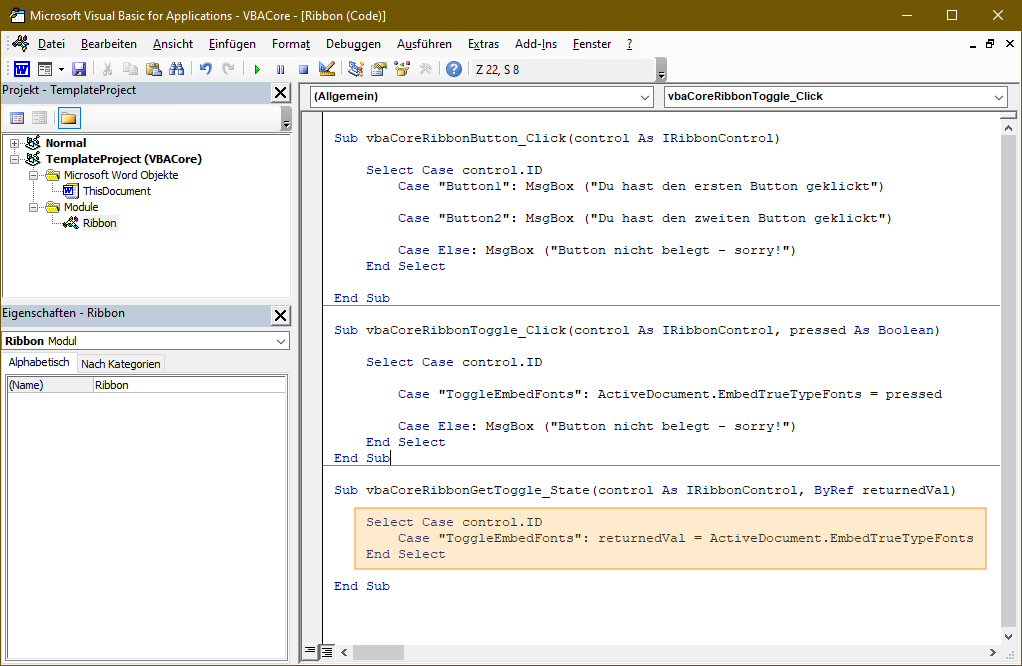Open the ? help menu

[629, 44]
